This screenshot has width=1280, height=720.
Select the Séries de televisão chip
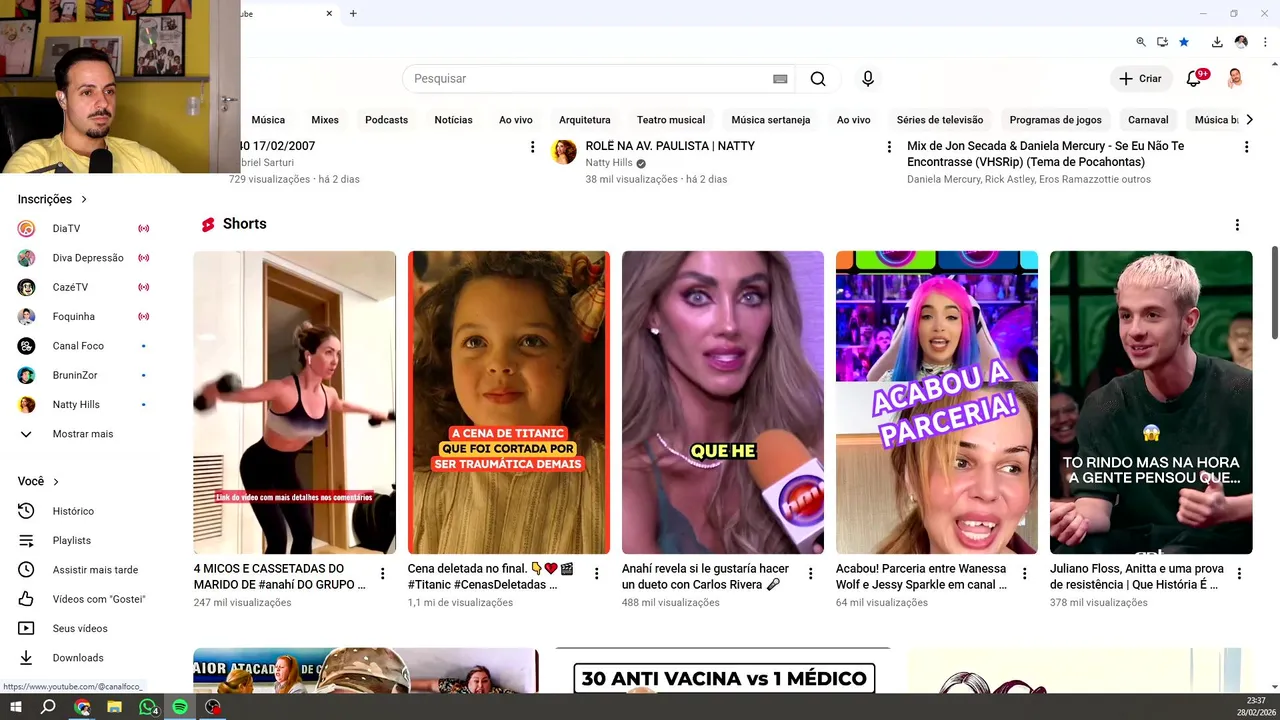940,120
